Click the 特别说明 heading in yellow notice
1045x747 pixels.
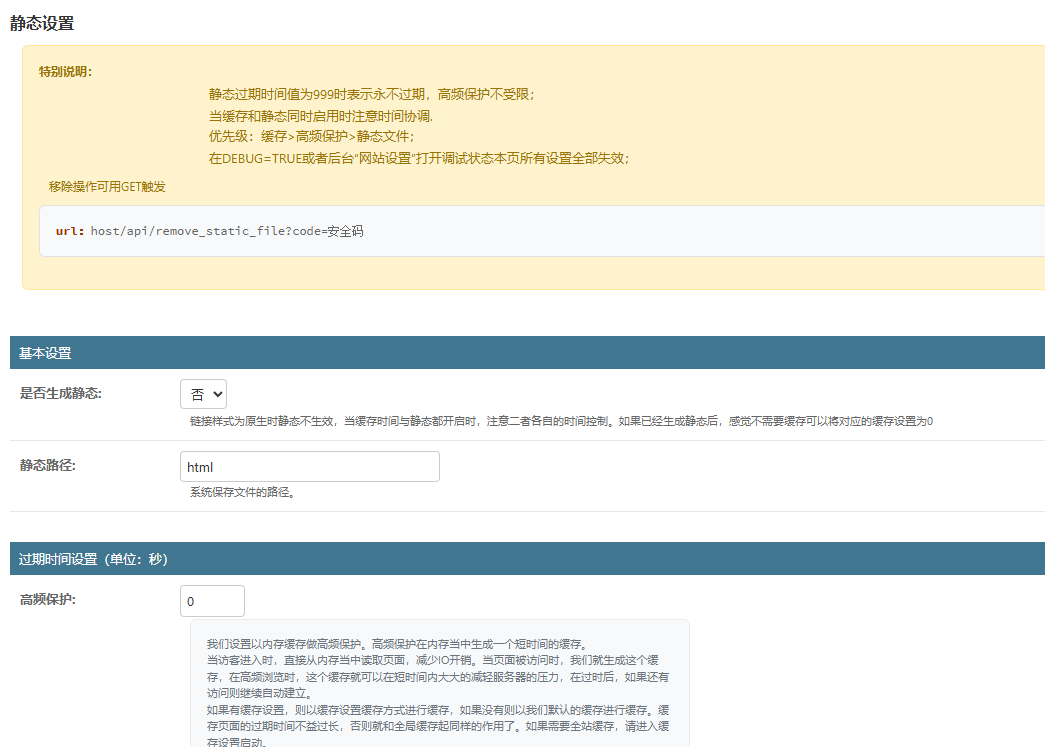coord(65,72)
